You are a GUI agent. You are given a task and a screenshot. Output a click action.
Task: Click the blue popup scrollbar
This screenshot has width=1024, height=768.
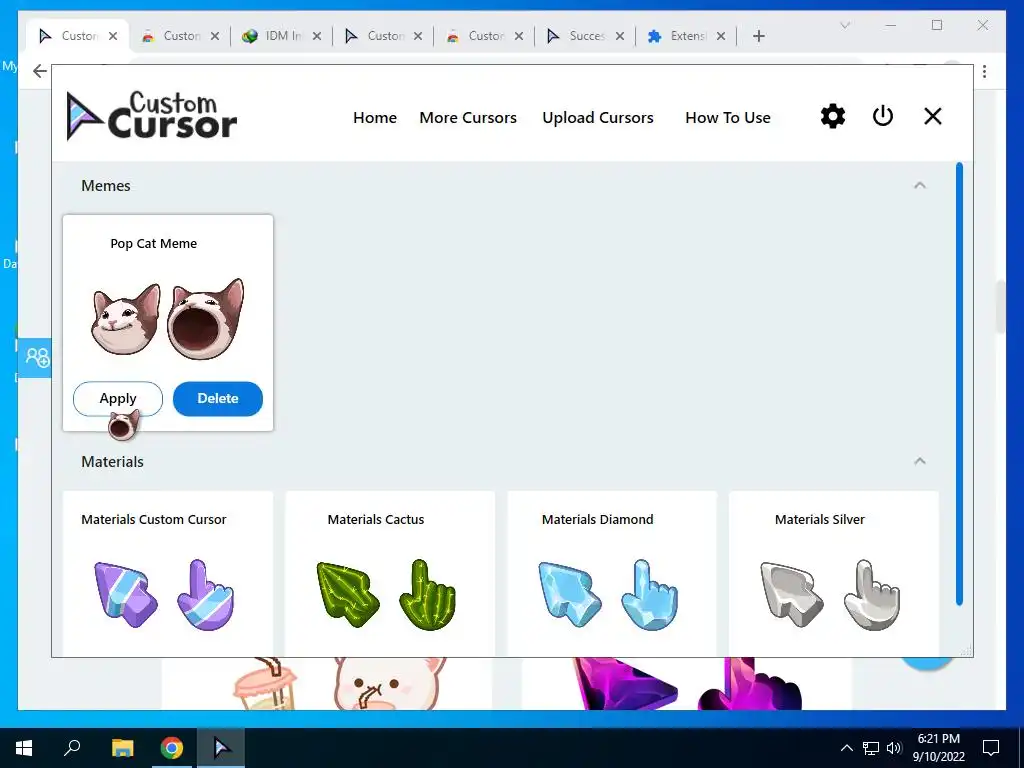tap(959, 384)
